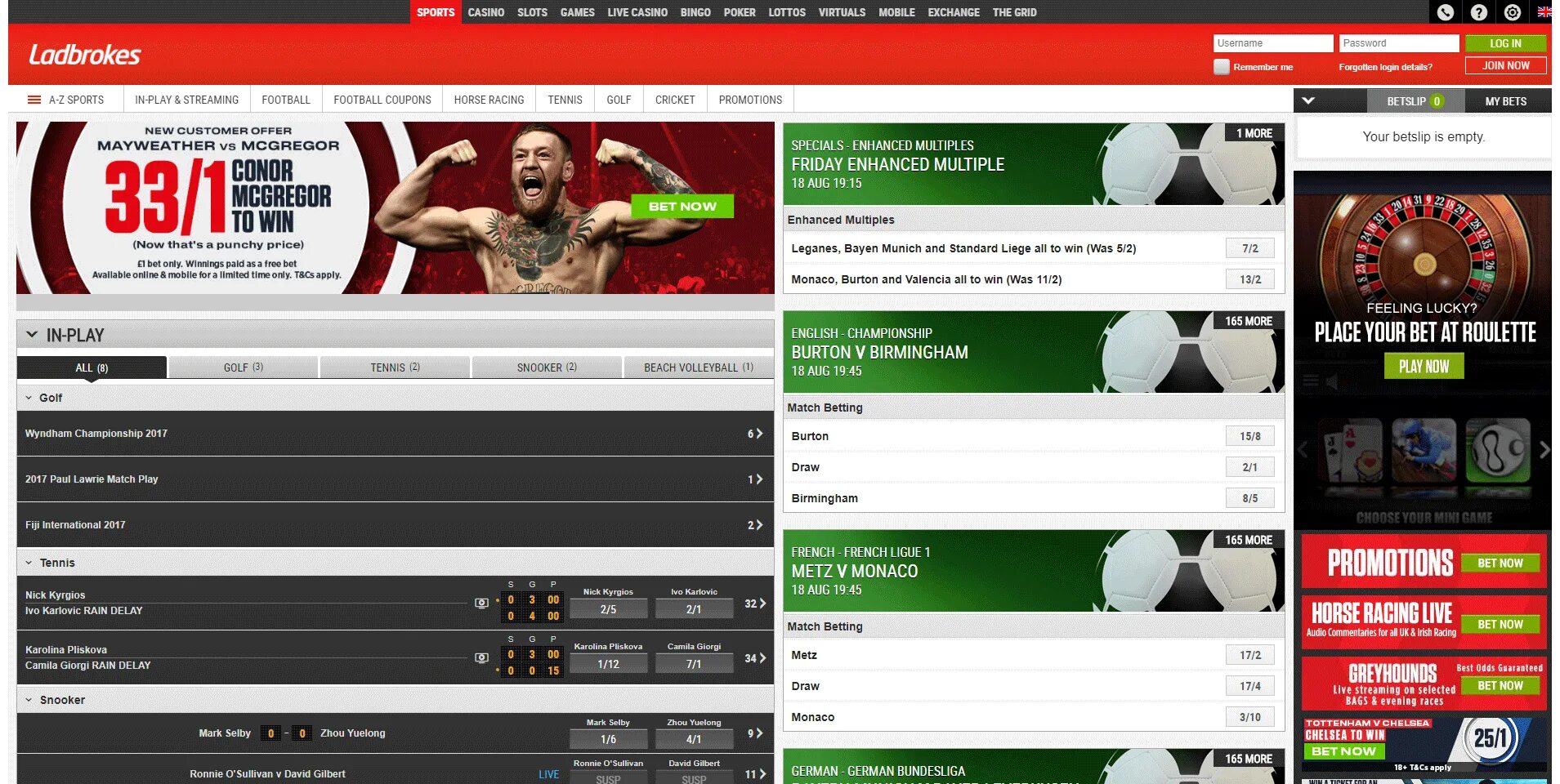Collapse the betslip panel chevron

pyautogui.click(x=1308, y=100)
